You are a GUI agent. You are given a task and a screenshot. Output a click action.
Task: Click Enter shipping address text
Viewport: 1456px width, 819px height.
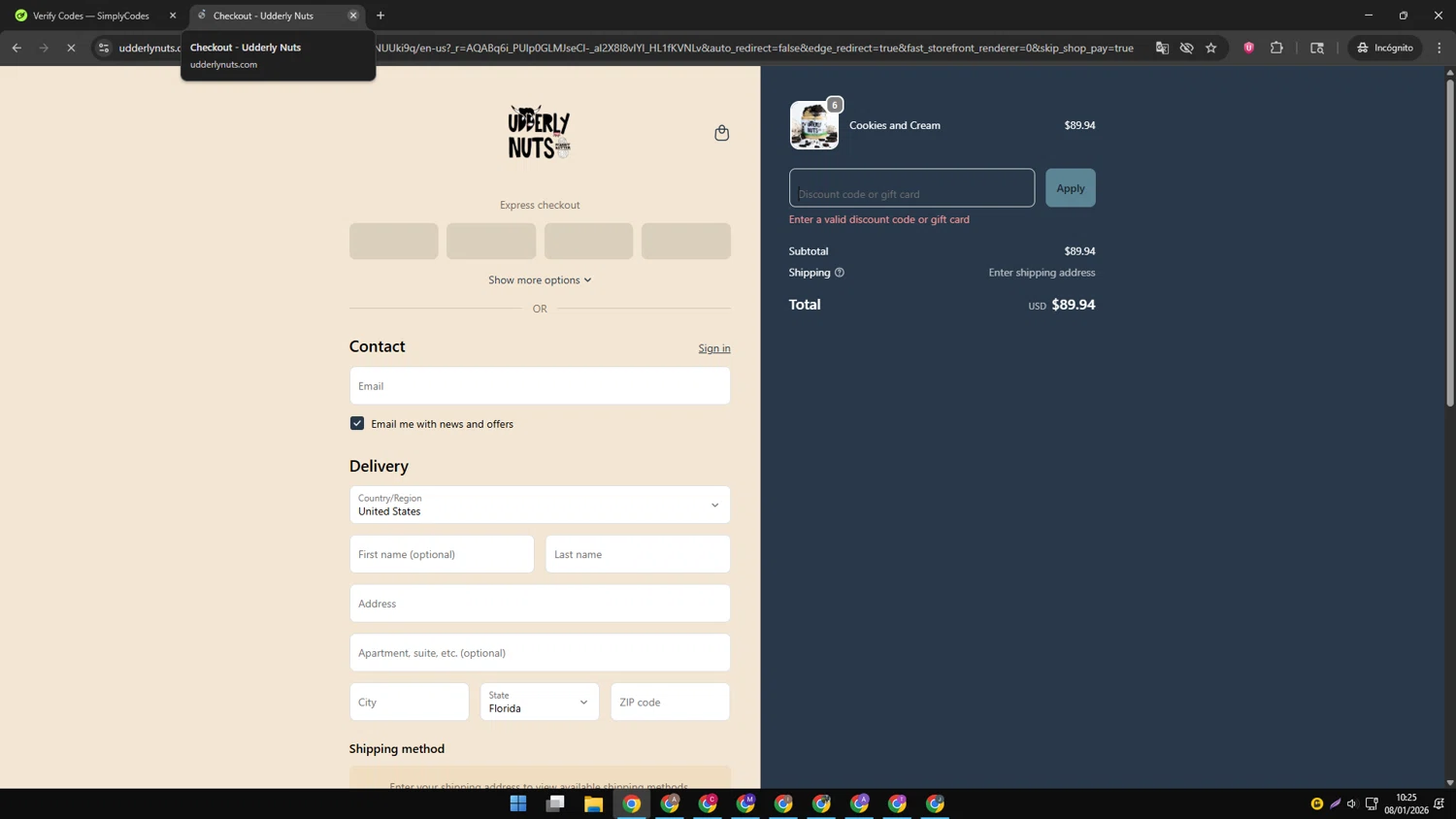[x=1042, y=273]
